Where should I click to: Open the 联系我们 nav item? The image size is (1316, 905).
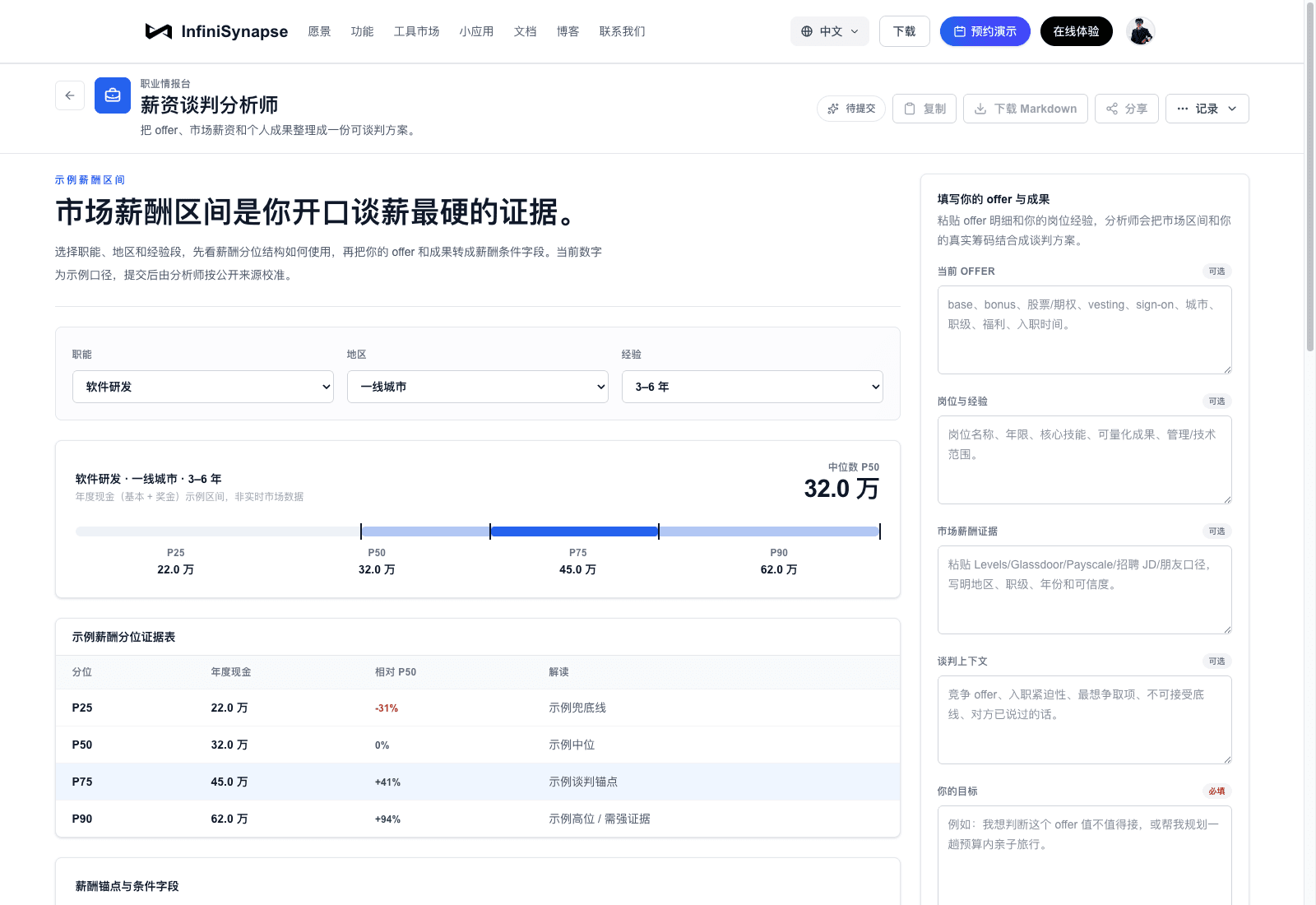(622, 31)
